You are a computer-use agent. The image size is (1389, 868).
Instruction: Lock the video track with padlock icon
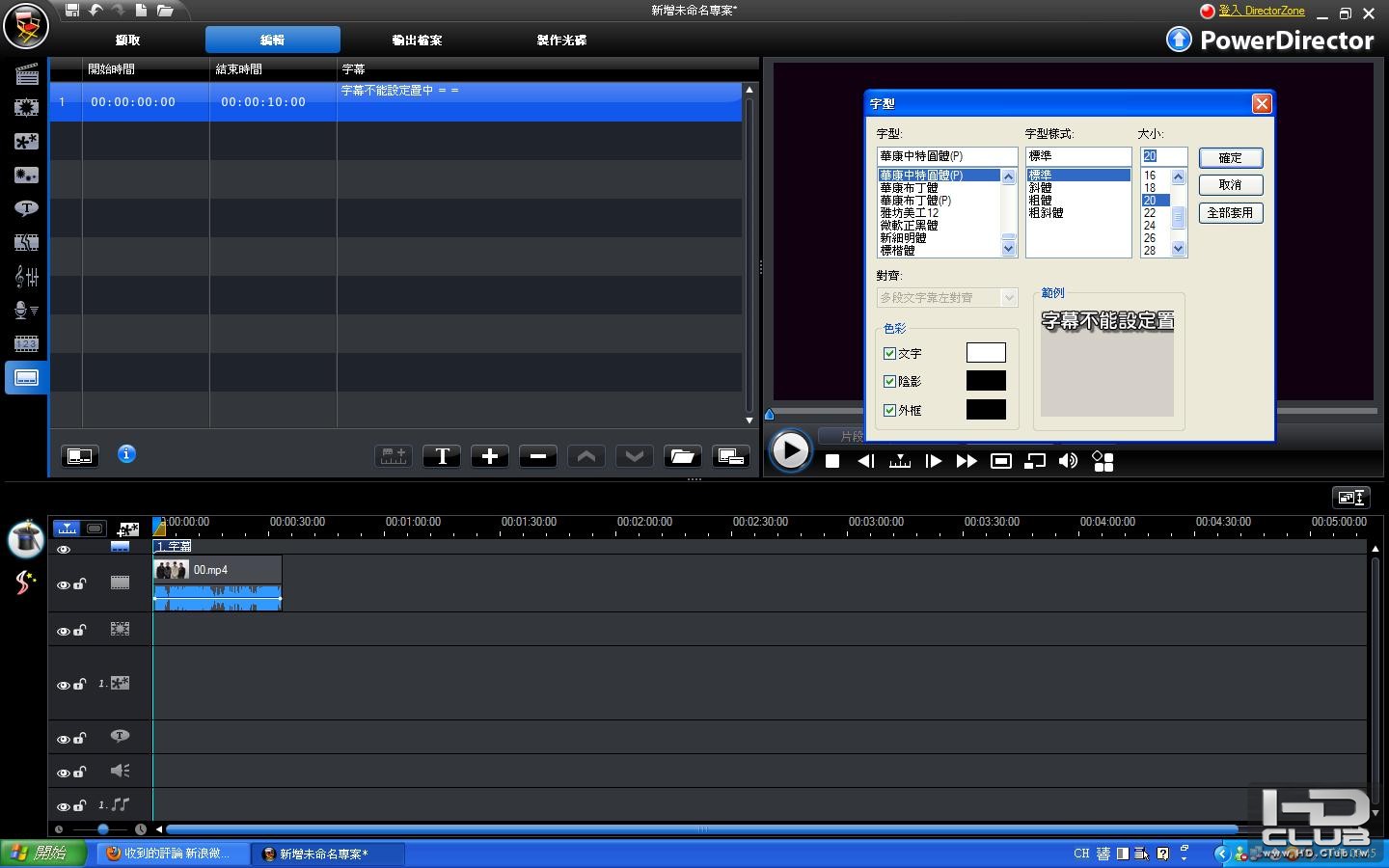click(80, 583)
